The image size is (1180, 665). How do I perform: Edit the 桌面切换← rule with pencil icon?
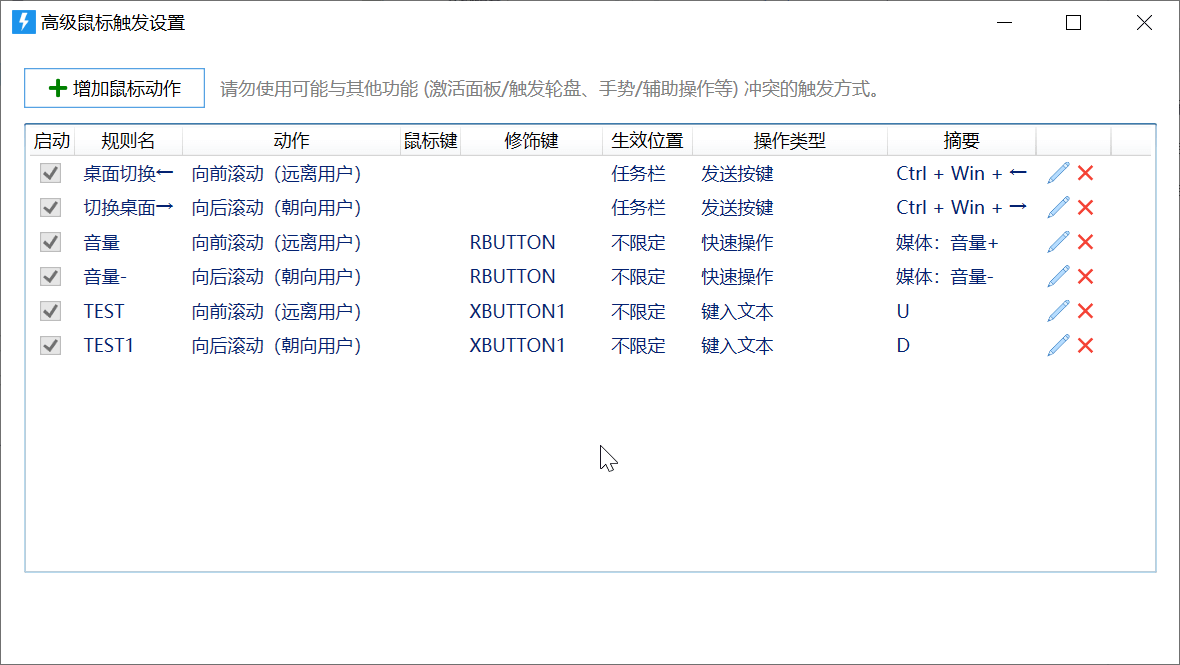(x=1058, y=173)
